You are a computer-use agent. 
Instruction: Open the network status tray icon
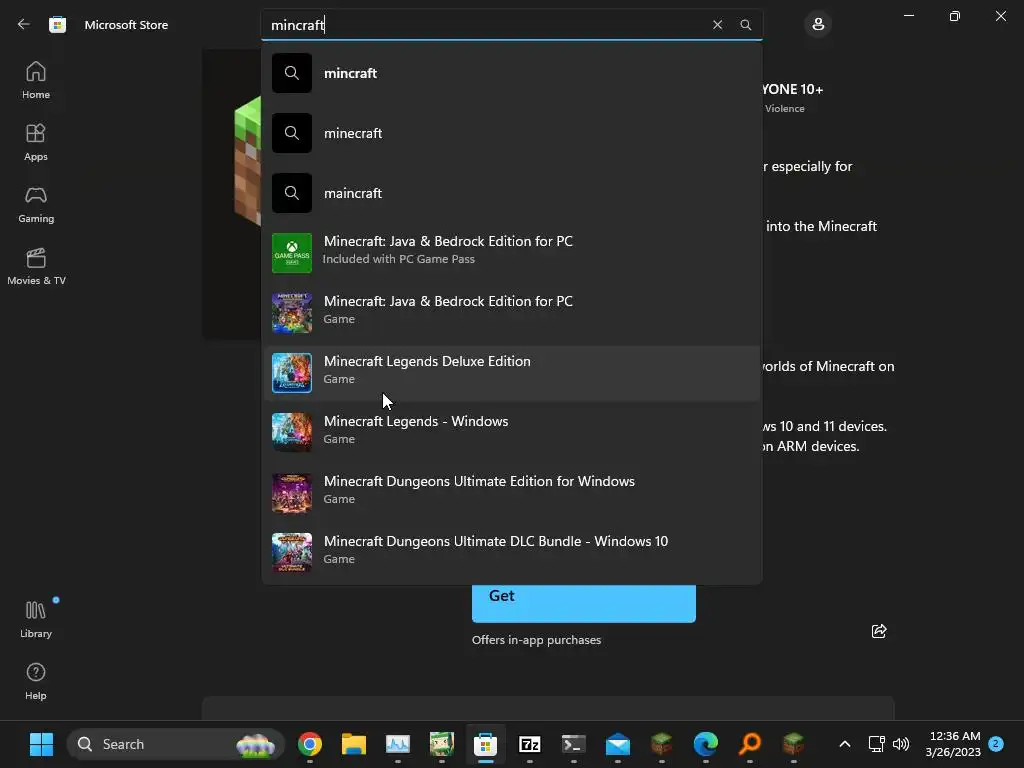pyautogui.click(x=876, y=744)
